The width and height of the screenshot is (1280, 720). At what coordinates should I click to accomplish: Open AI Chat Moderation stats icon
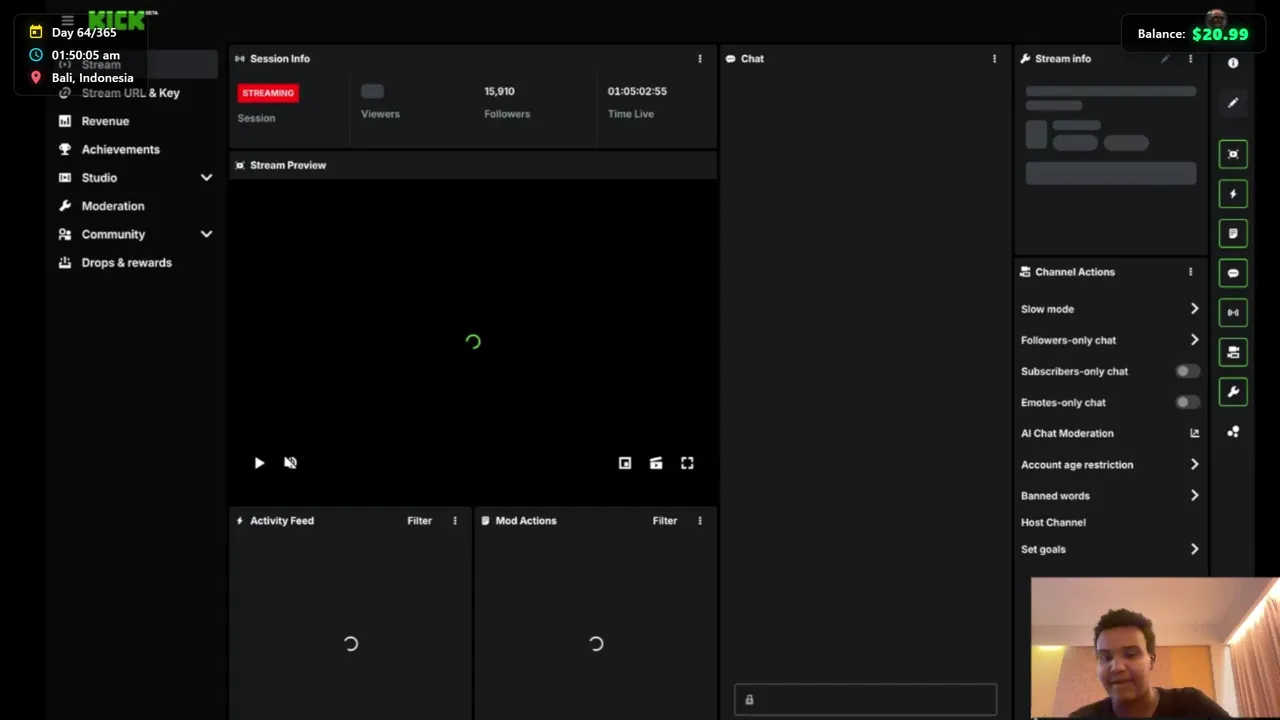[x=1194, y=433]
